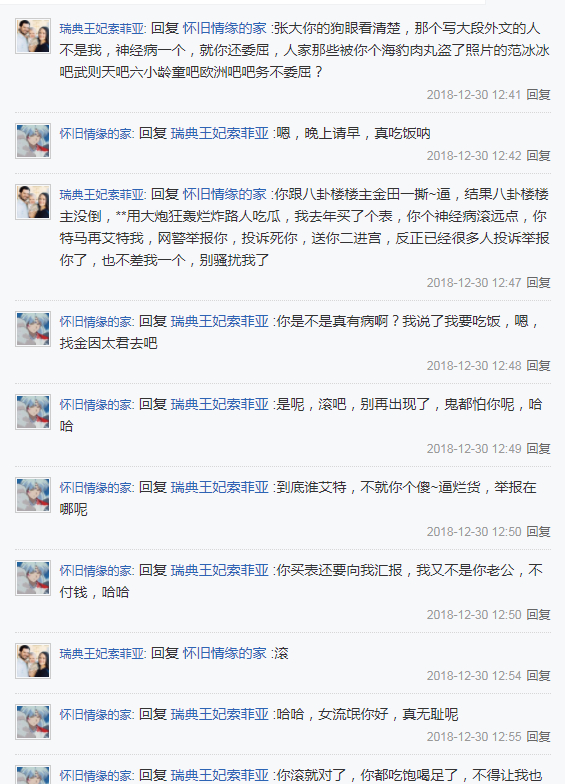Screen dimensions: 565x784
Task: Reply to the 12:55 comment
Action: pos(538,736)
